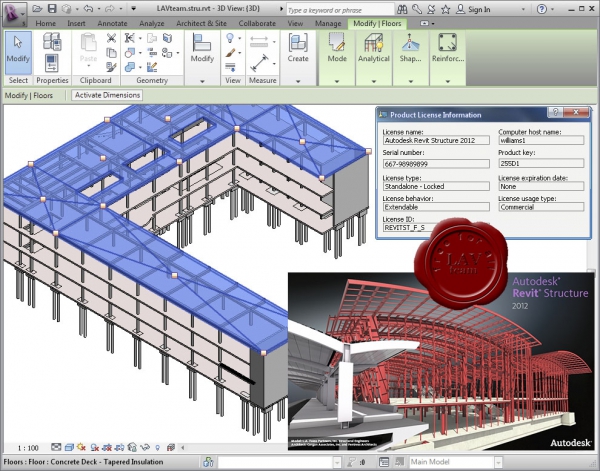Open the Architect & Site tab

click(201, 23)
